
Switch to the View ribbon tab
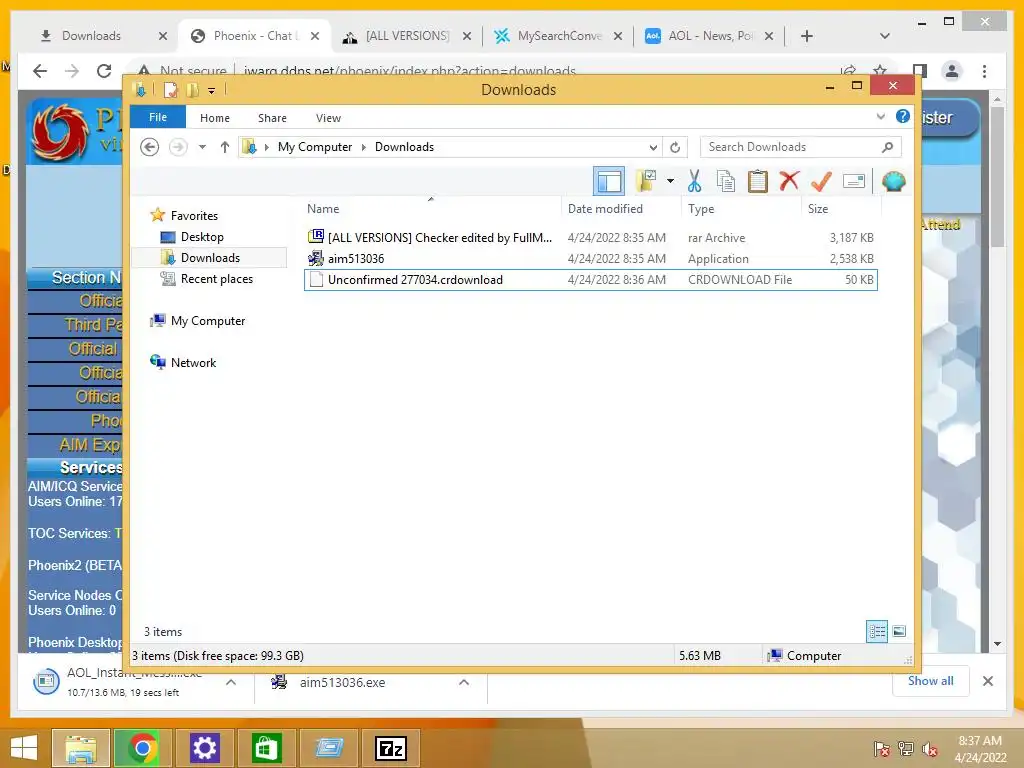[328, 118]
